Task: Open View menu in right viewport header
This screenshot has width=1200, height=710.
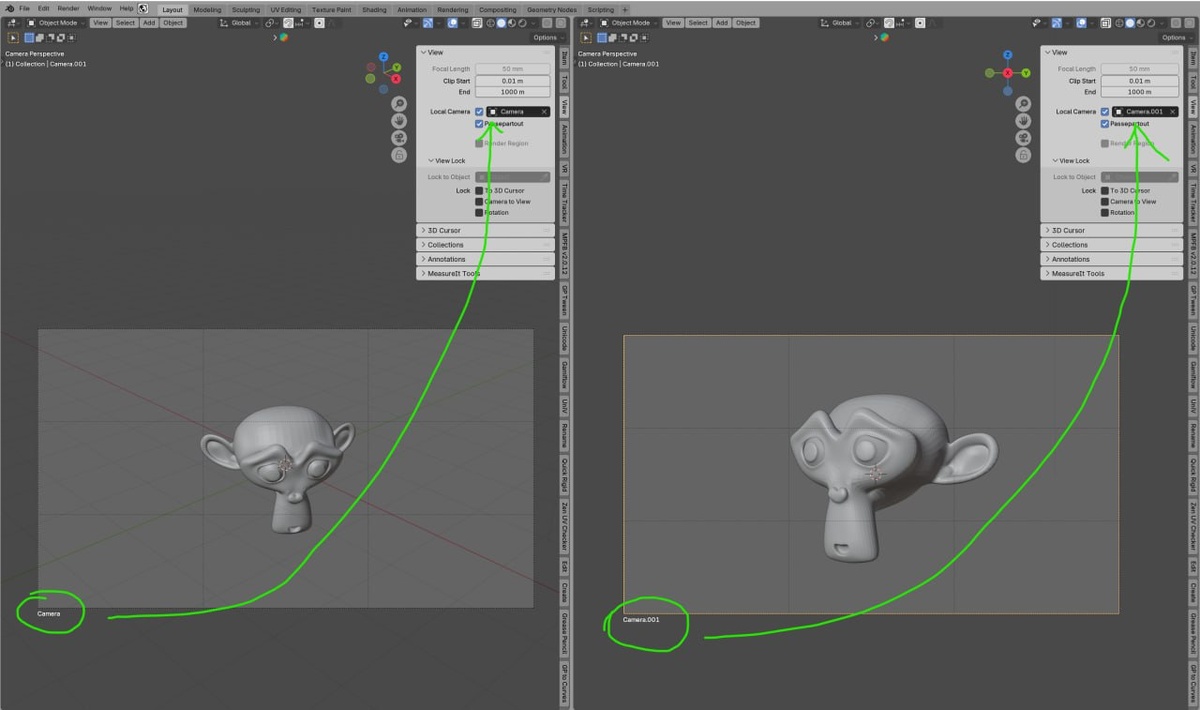Action: pos(673,22)
